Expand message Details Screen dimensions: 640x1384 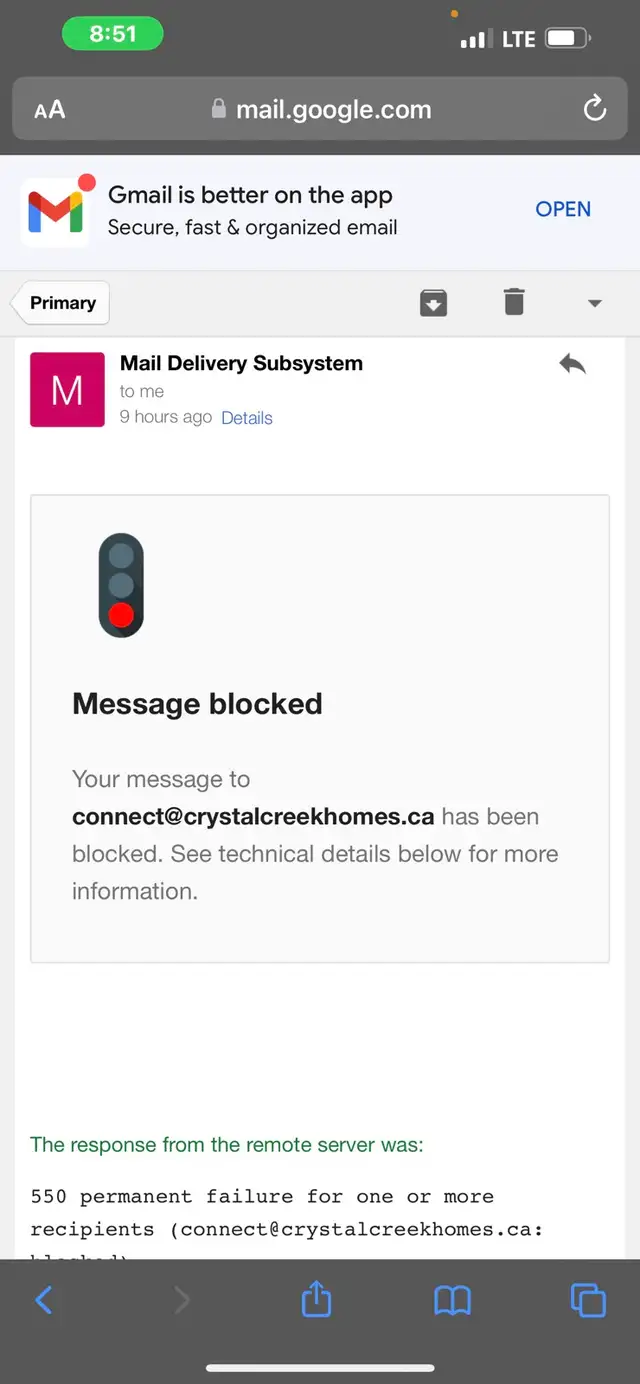pyautogui.click(x=247, y=418)
